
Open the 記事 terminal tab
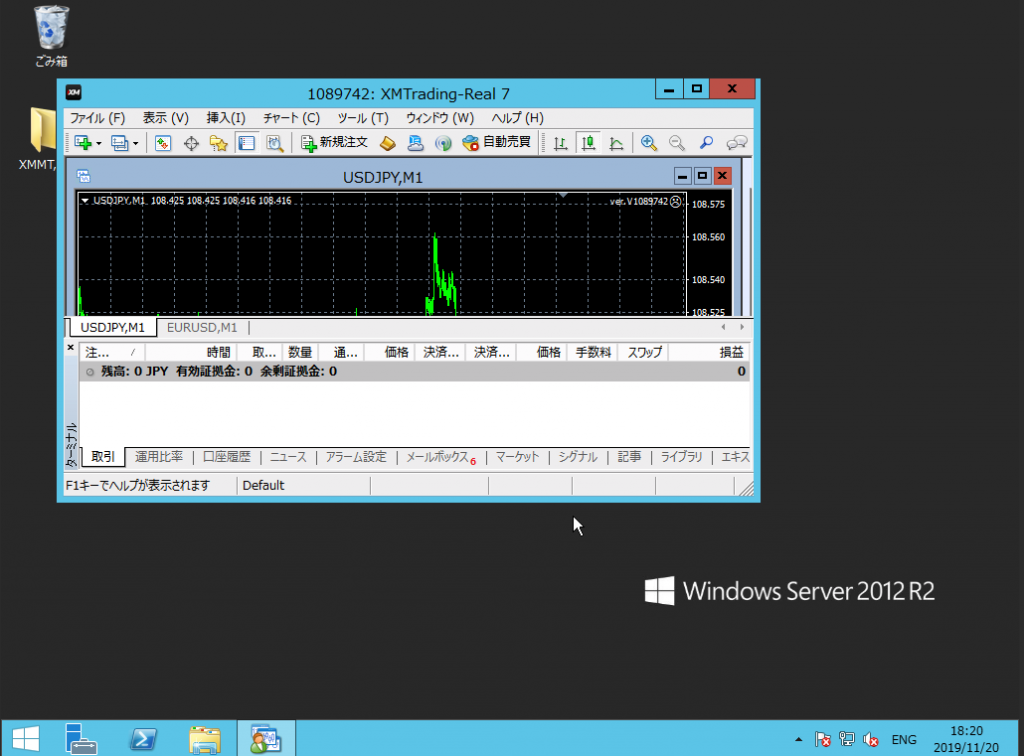coord(629,457)
